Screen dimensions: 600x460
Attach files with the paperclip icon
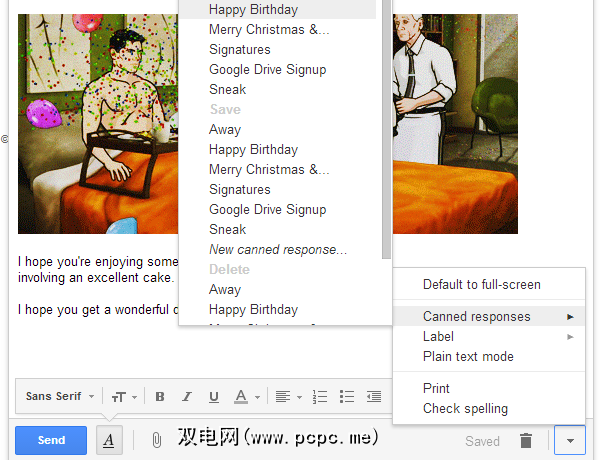157,440
